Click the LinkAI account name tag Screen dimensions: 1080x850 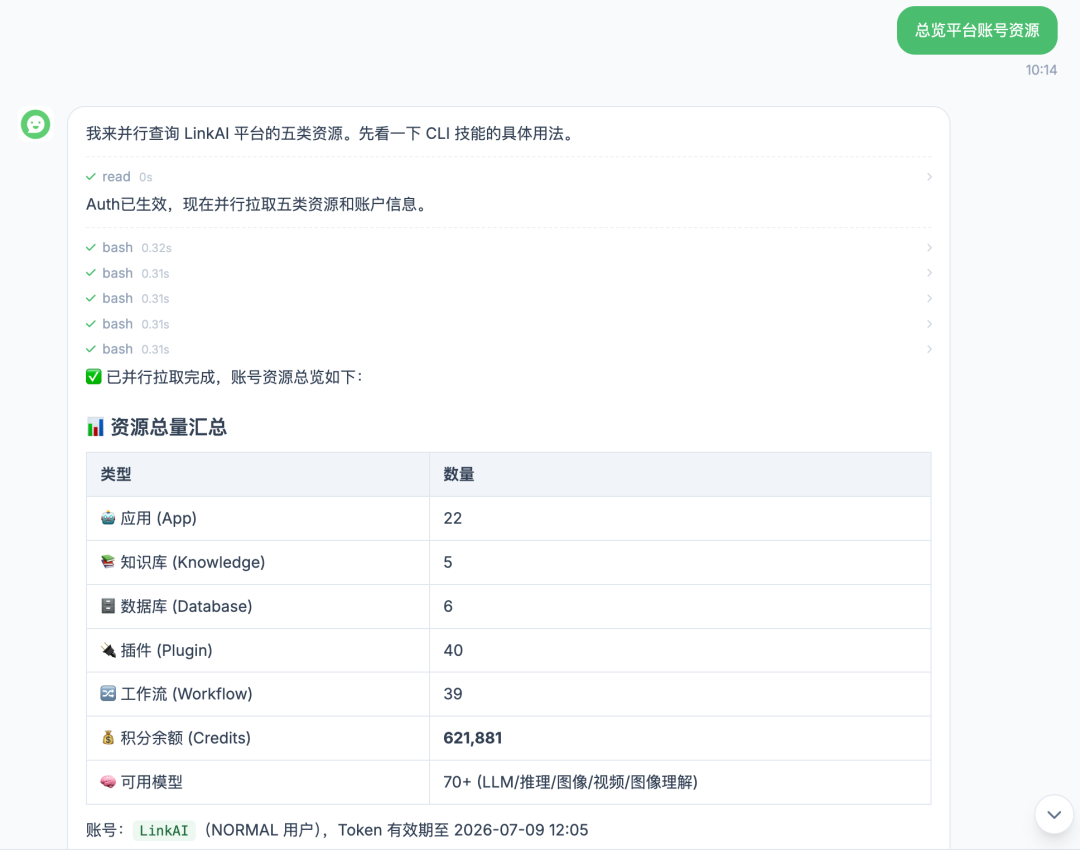tap(164, 830)
